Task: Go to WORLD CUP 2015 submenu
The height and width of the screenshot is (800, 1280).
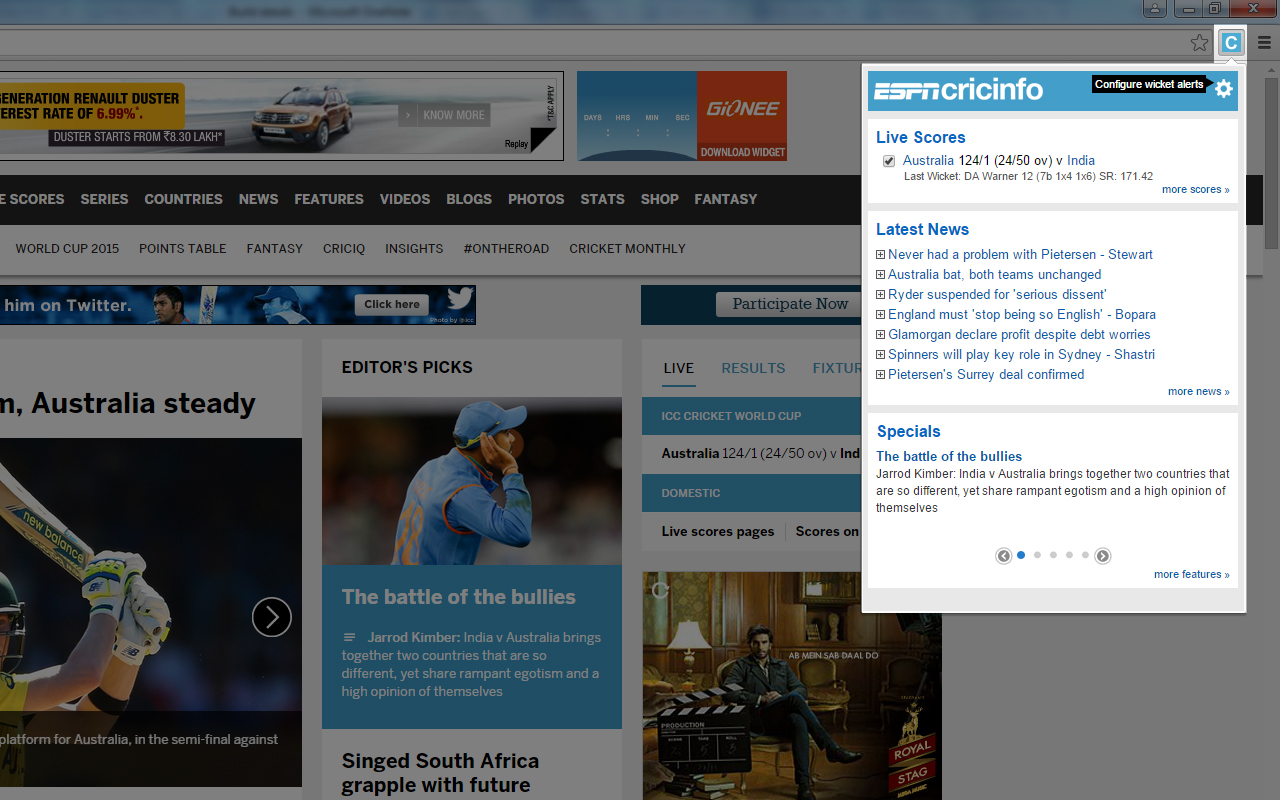Action: pos(67,249)
